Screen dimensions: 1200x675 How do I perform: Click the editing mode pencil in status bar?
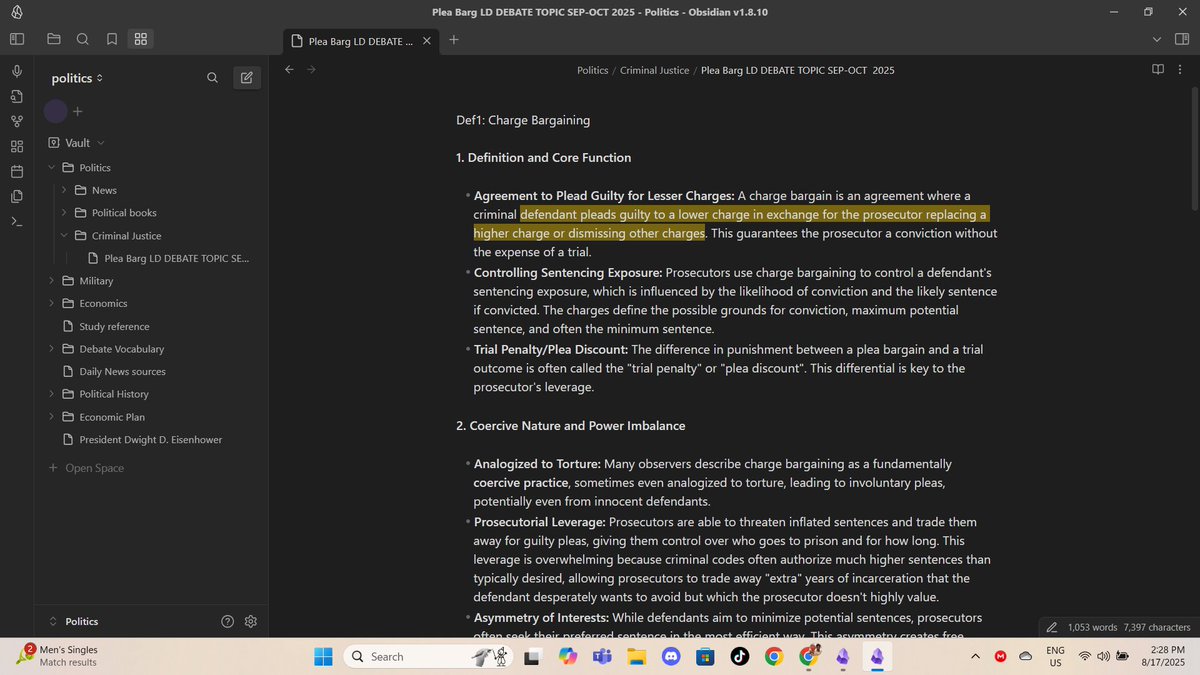[x=1051, y=627]
